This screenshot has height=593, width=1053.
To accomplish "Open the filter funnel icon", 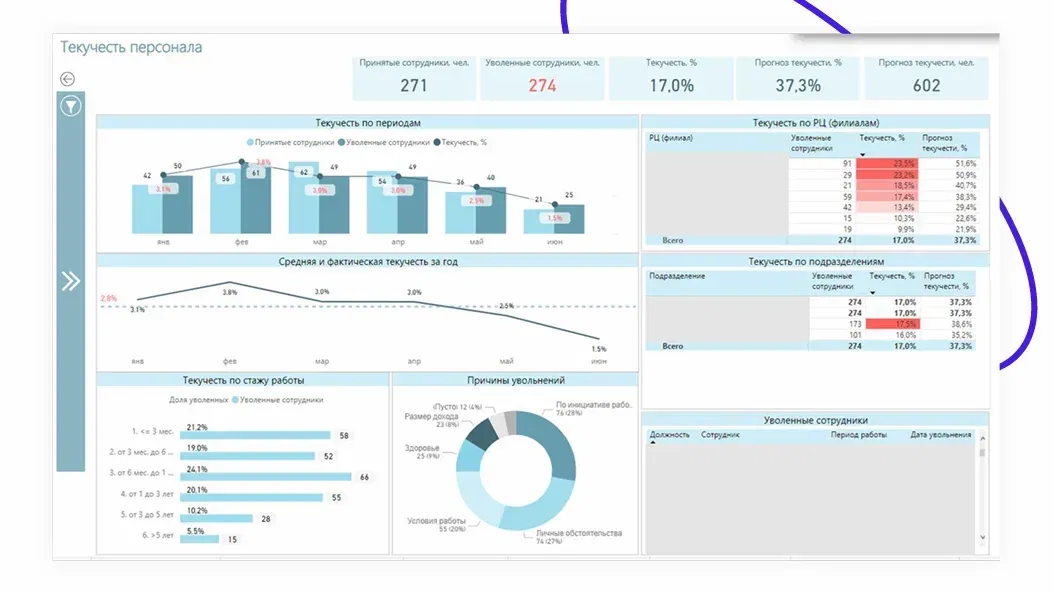I will (70, 106).
